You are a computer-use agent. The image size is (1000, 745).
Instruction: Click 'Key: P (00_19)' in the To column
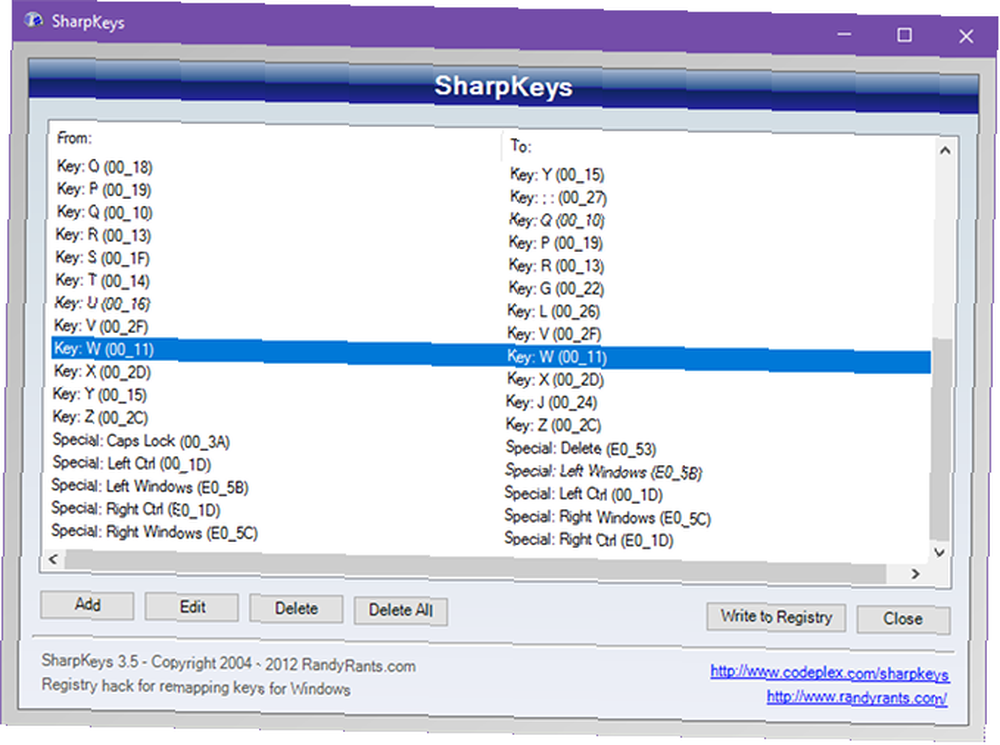click(x=555, y=243)
